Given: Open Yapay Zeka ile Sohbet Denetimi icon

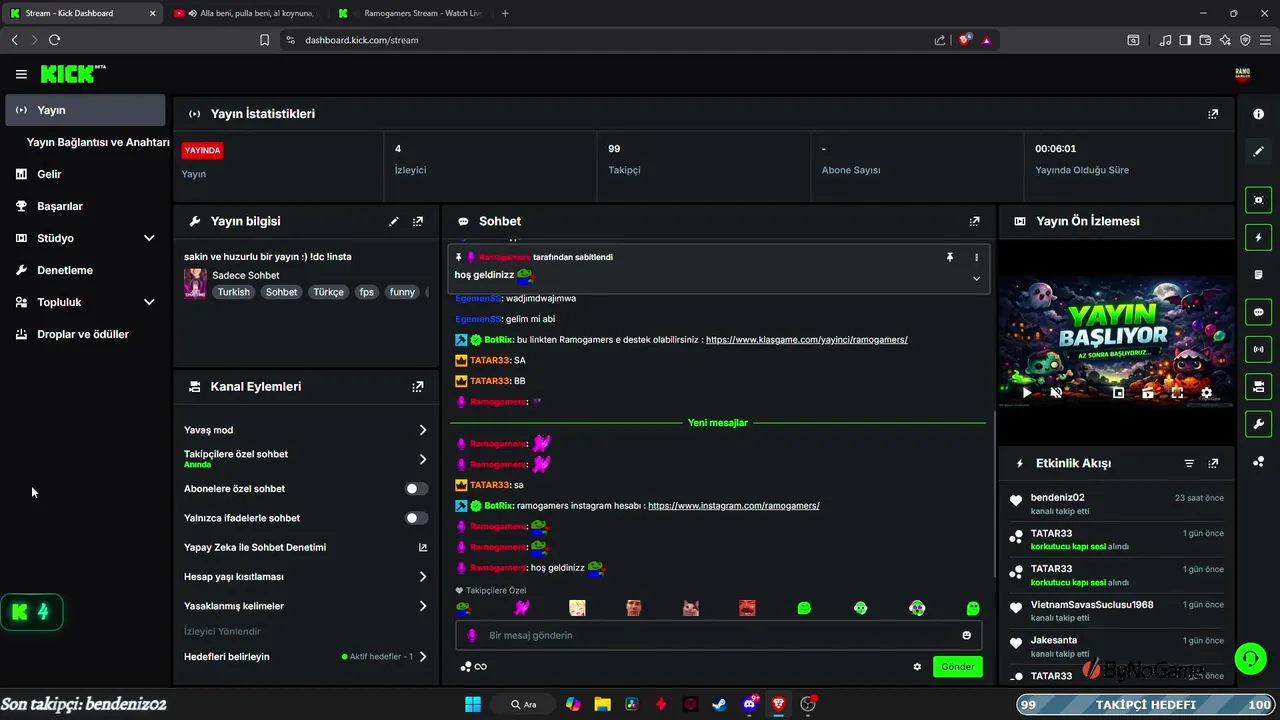Looking at the screenshot, I should pos(423,547).
